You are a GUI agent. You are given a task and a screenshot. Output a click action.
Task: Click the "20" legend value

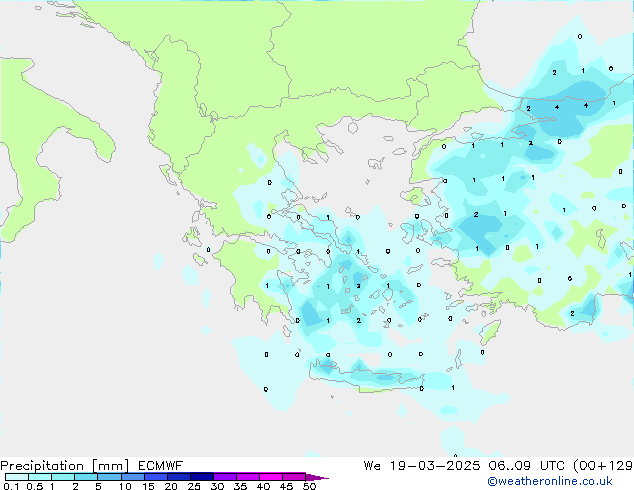[x=171, y=486]
